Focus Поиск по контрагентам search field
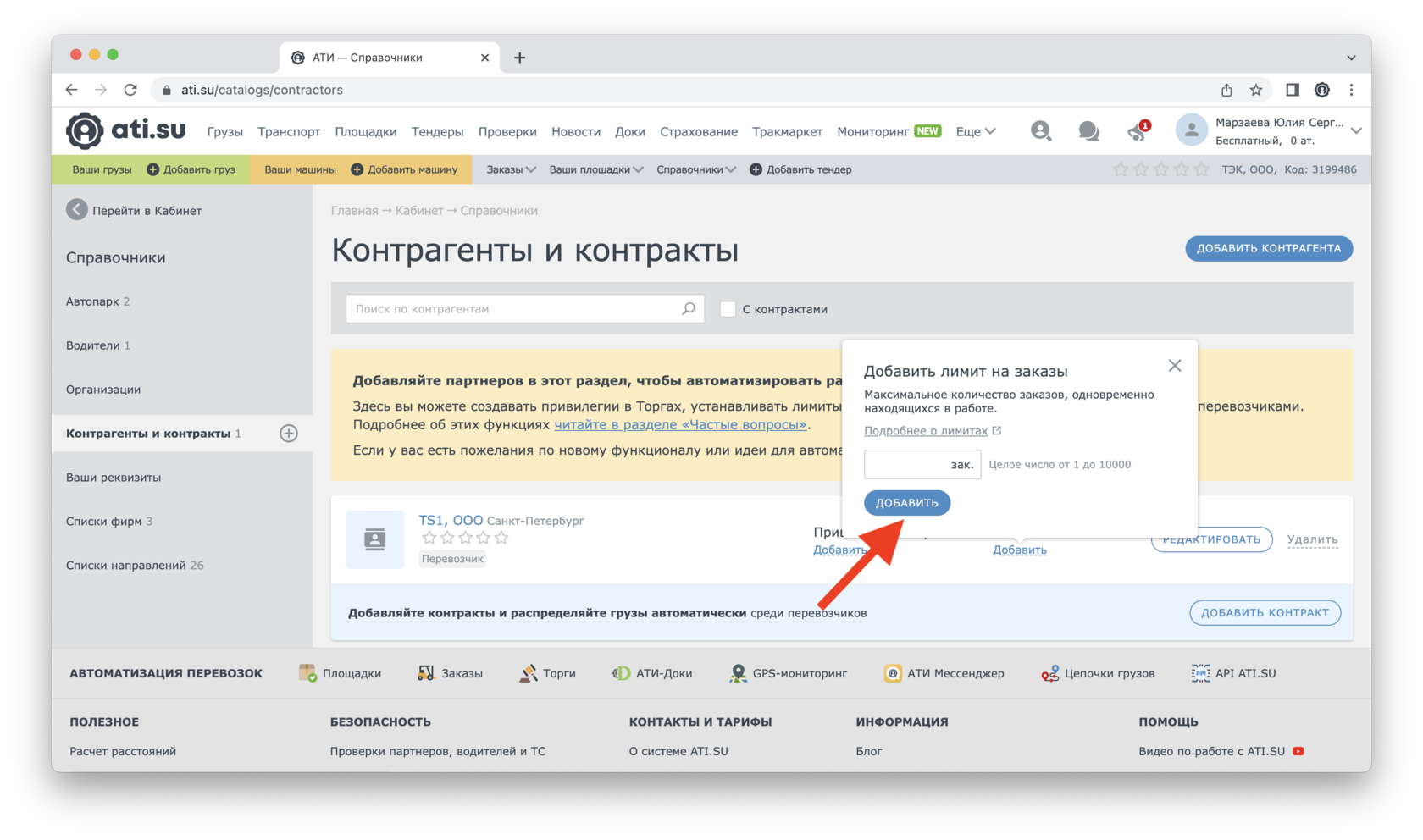 [x=525, y=309]
